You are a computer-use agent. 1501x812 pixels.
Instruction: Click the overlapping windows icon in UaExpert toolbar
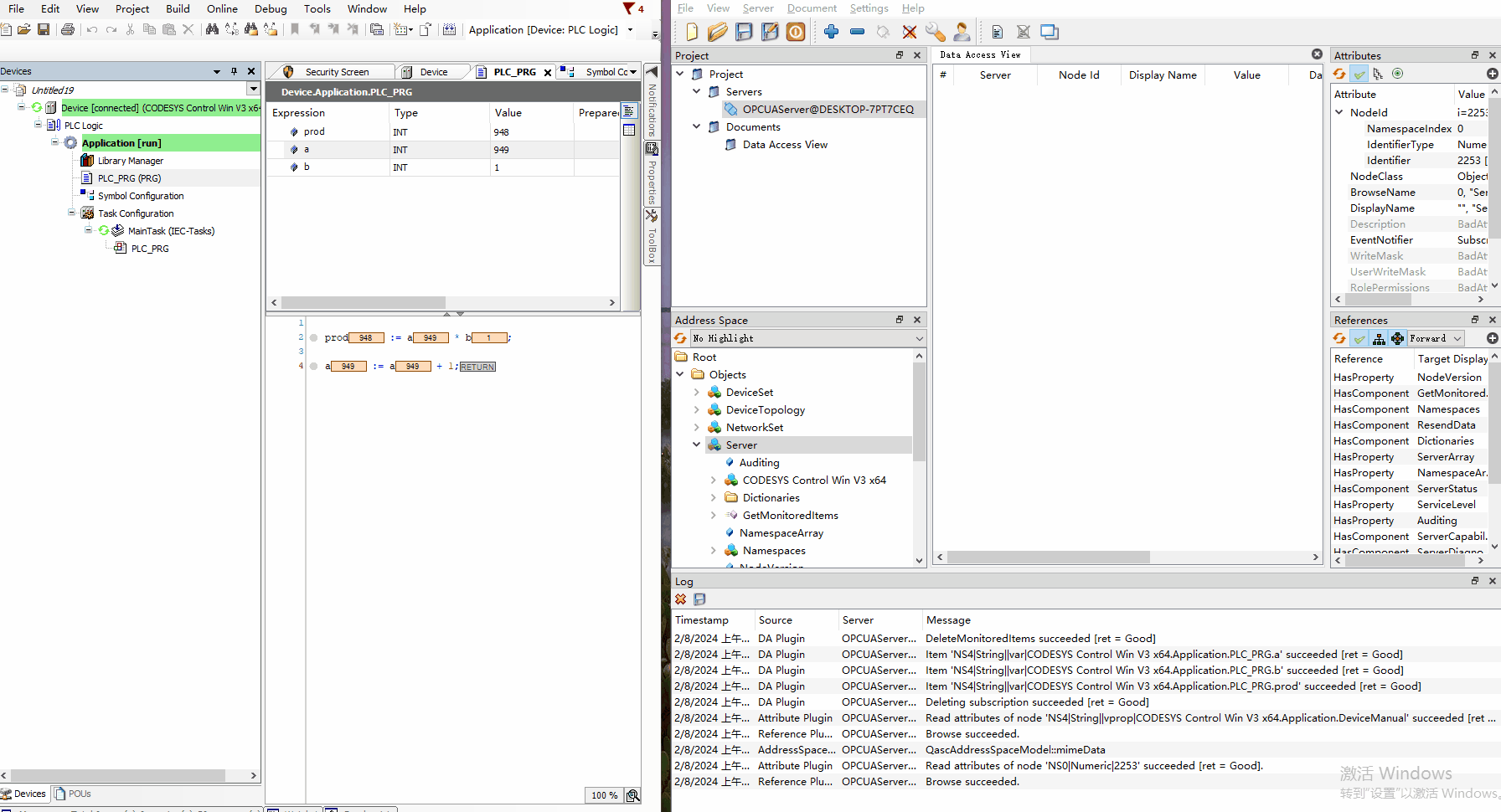(x=1050, y=32)
